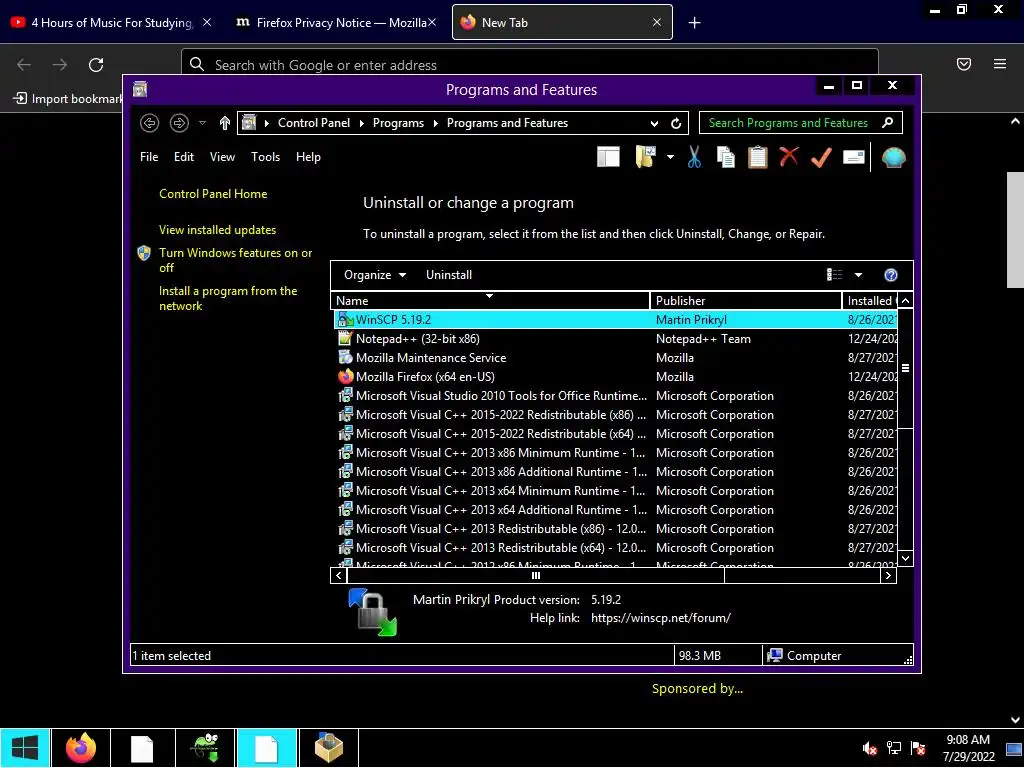This screenshot has width=1024, height=768.
Task: Click the horizontal scrollbar thumb of program list
Action: point(536,575)
